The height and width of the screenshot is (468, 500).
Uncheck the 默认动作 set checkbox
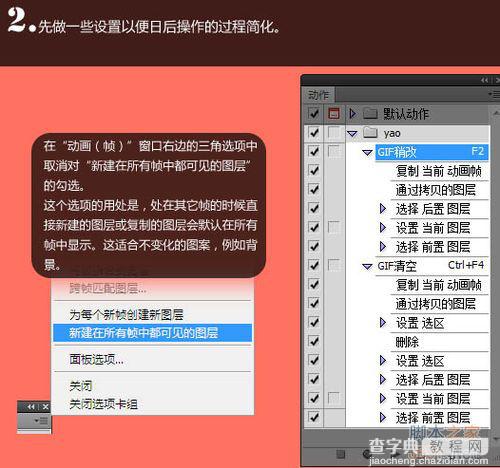pyautogui.click(x=314, y=113)
